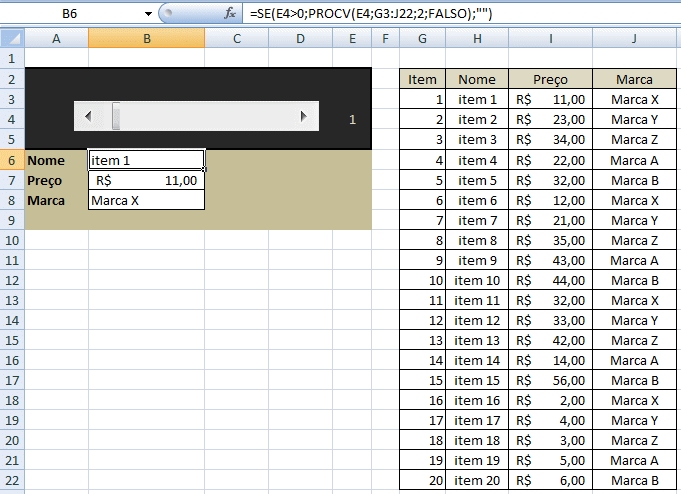Select the item 15 name cell

pyautogui.click(x=477, y=380)
